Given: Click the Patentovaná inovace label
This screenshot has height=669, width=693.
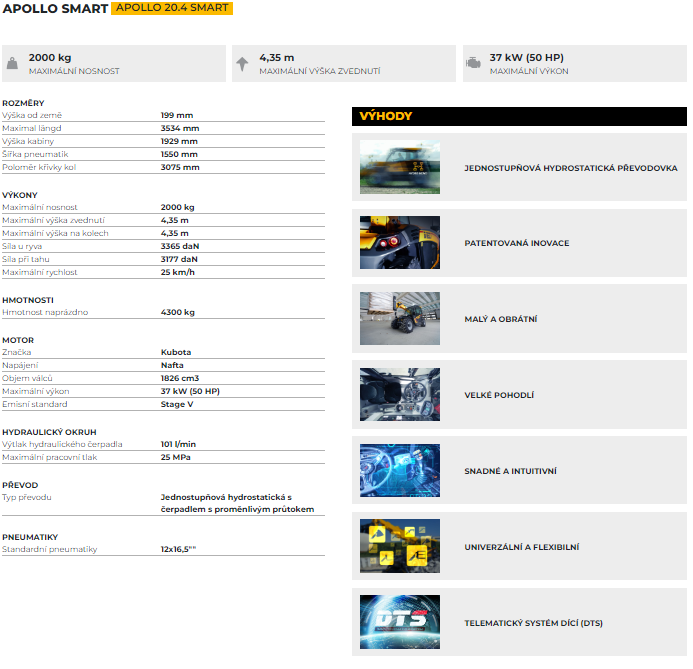Looking at the screenshot, I should pyautogui.click(x=517, y=243).
